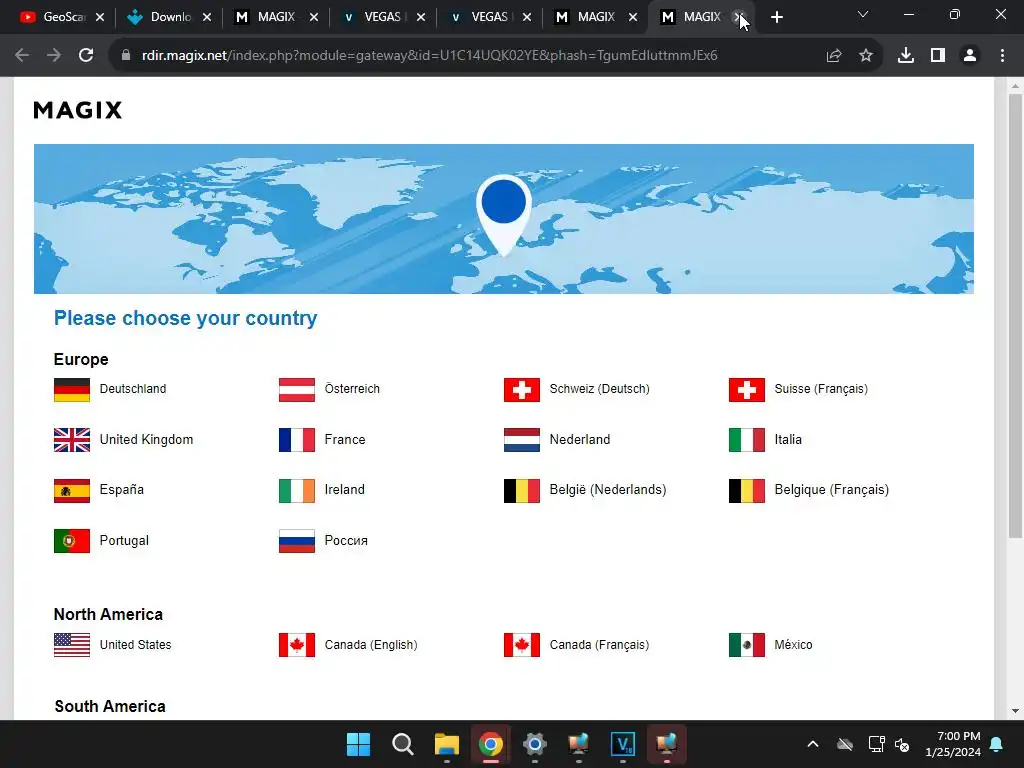Open the Windows Start menu
1024x768 pixels.
(x=359, y=744)
